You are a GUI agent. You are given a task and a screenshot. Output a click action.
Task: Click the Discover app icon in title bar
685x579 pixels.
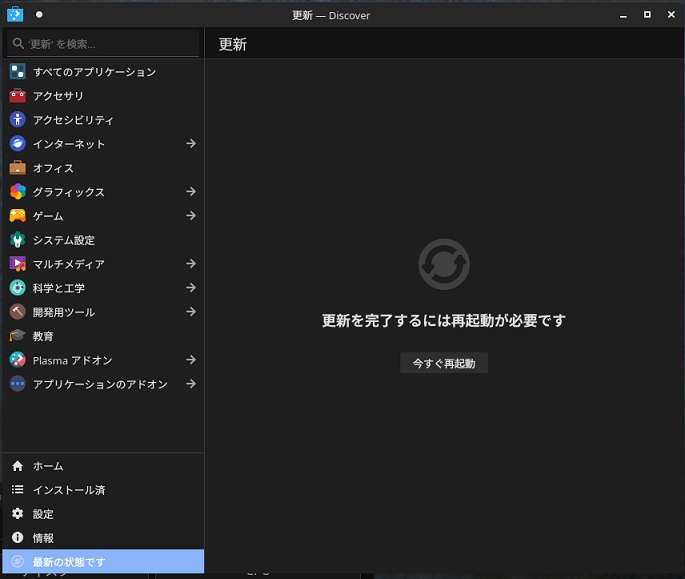15,14
